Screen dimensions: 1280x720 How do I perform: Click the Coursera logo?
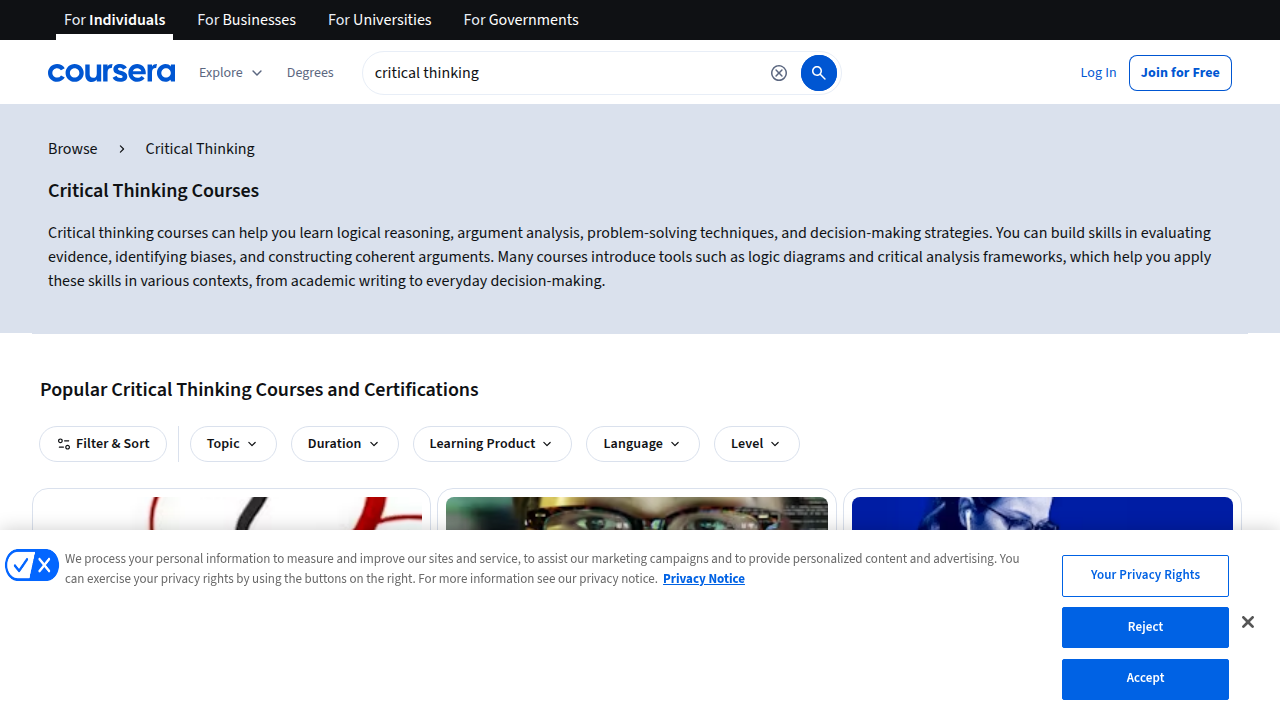111,73
